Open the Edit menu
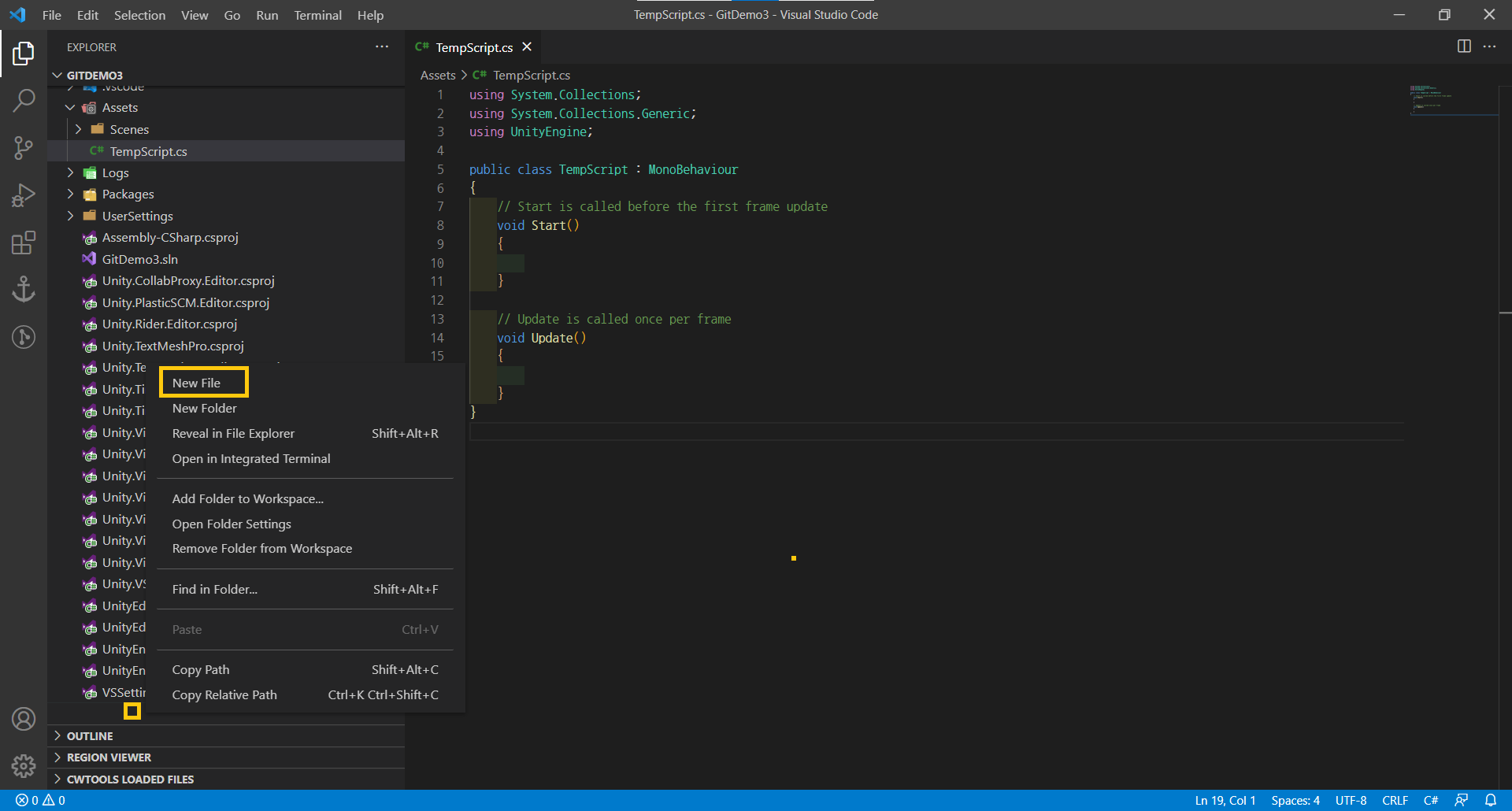1512x811 pixels. 87,15
